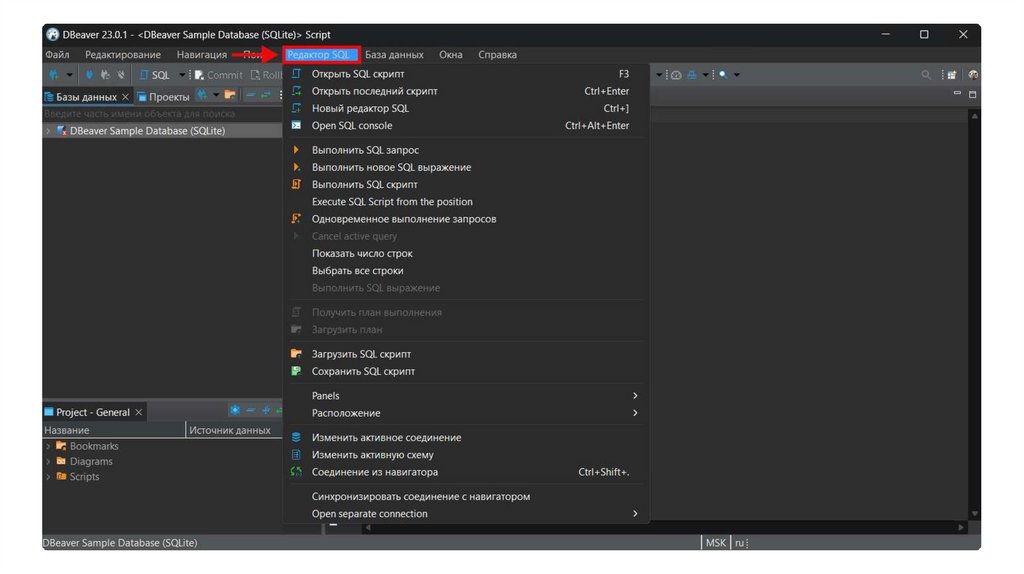This screenshot has width=1024, height=574.
Task: Open the Справка menu
Action: [x=497, y=55]
